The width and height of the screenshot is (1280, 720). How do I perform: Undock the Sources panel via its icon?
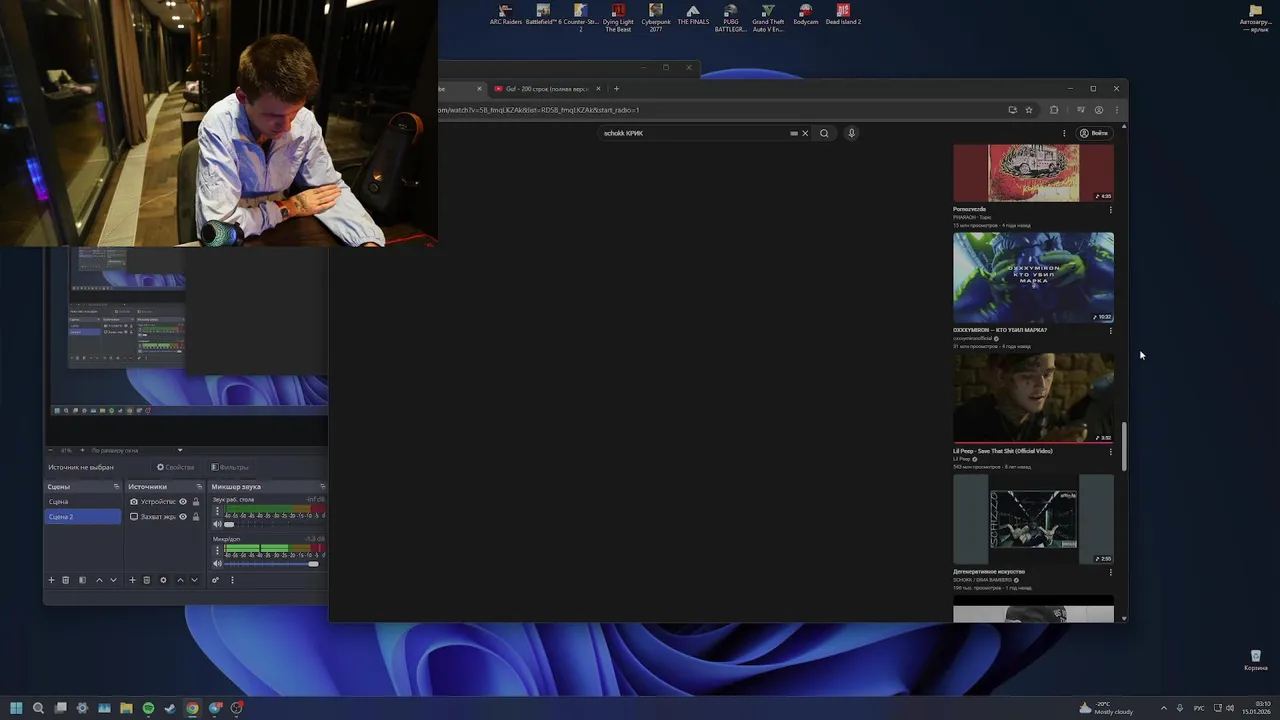click(198, 487)
